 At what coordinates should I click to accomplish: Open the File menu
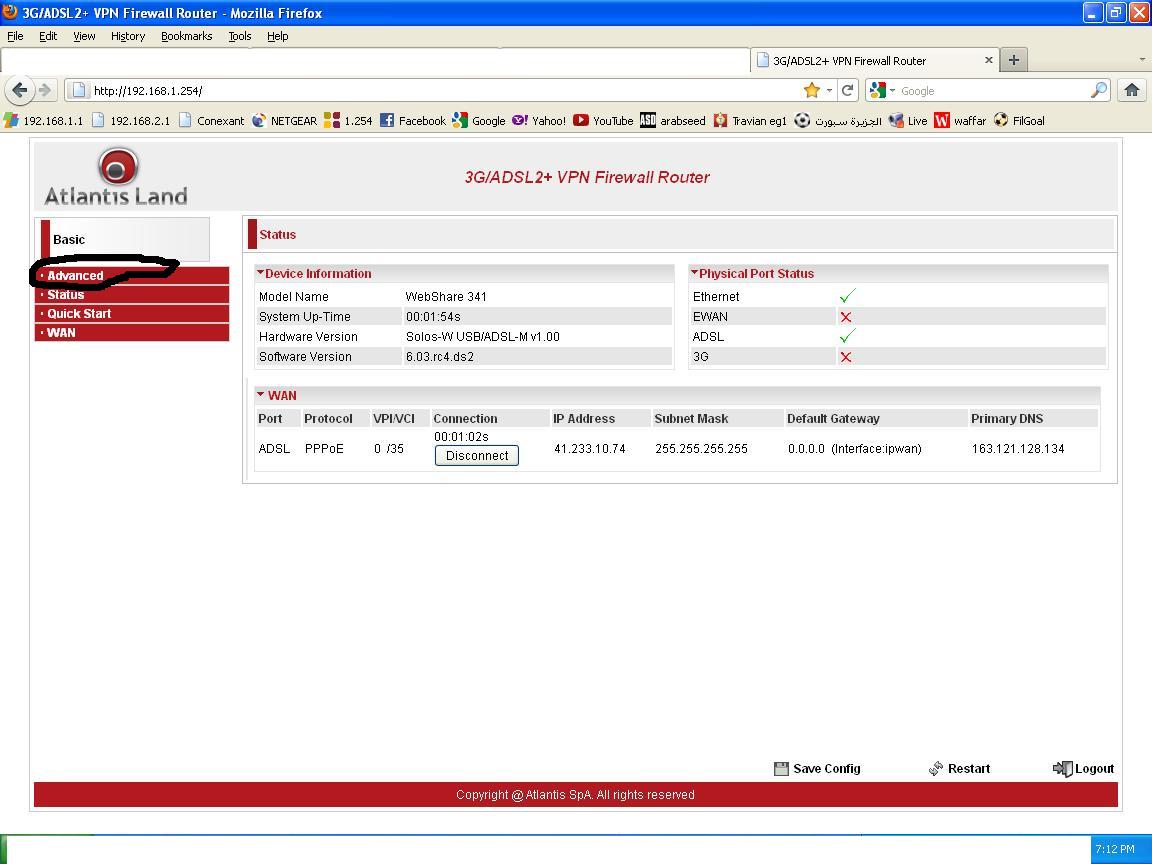[15, 36]
